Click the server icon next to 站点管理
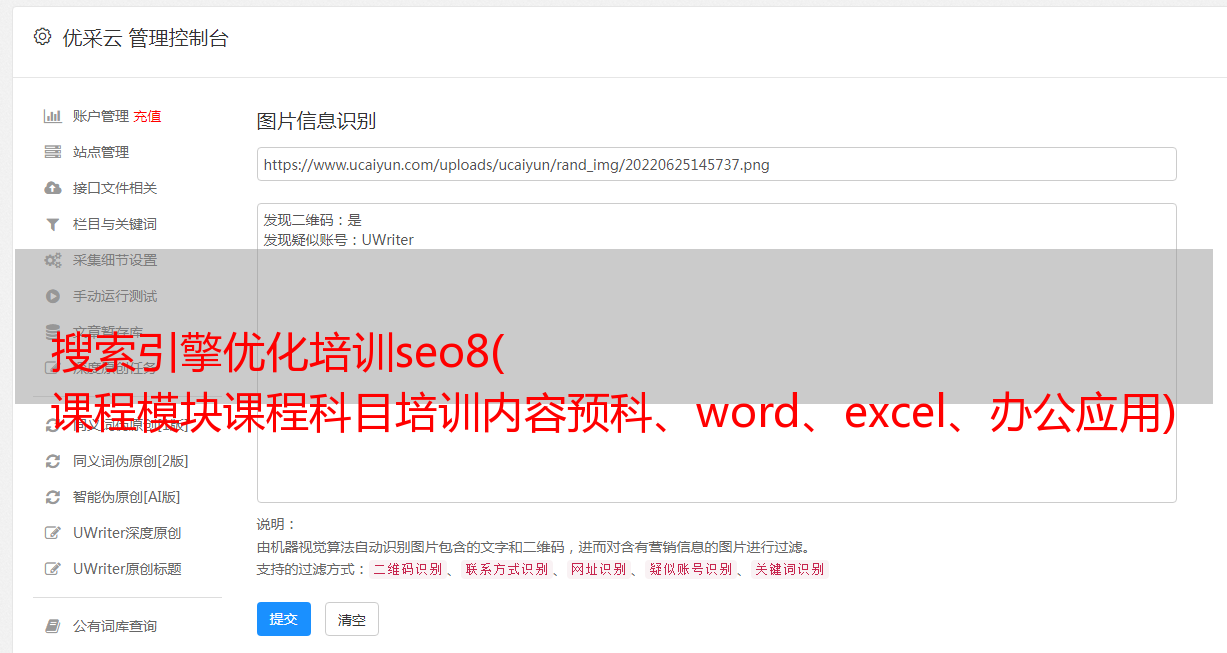1227x653 pixels. (x=53, y=152)
